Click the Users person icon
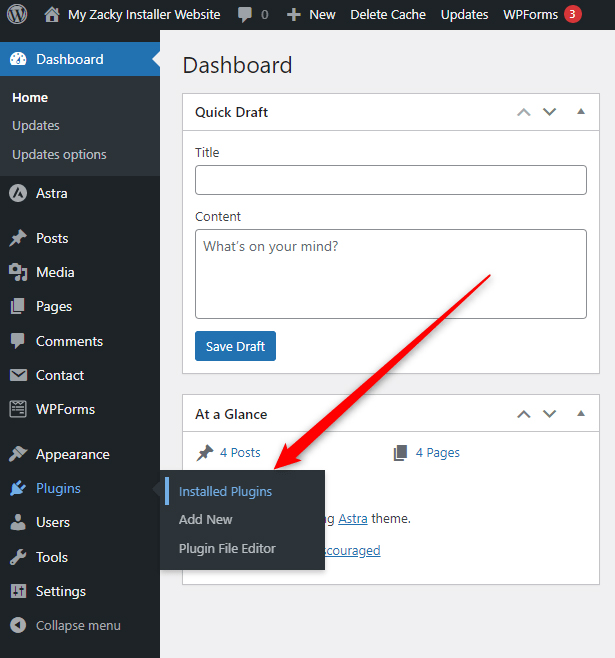The width and height of the screenshot is (615, 658). (x=18, y=522)
